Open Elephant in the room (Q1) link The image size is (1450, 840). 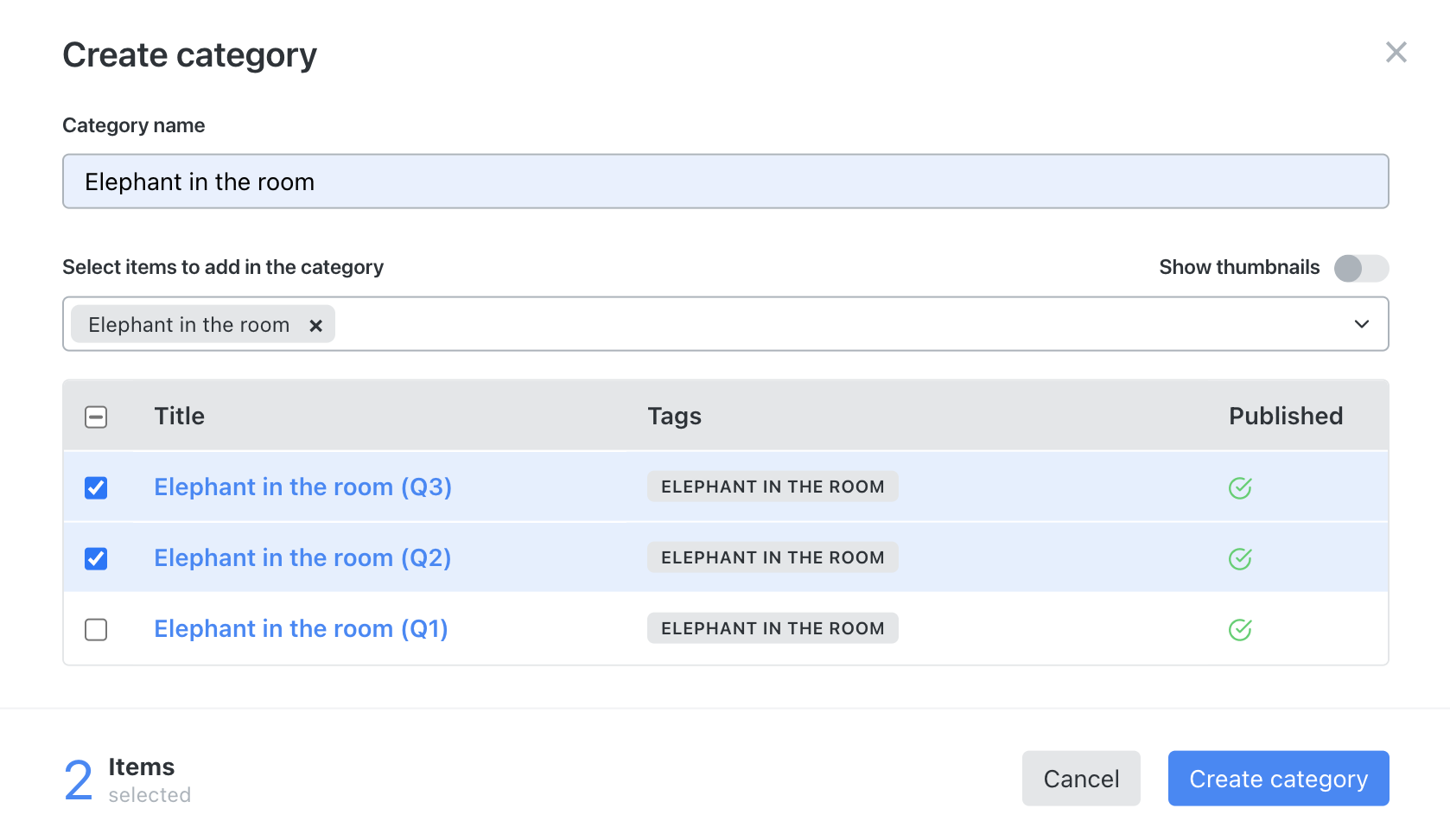pos(301,629)
